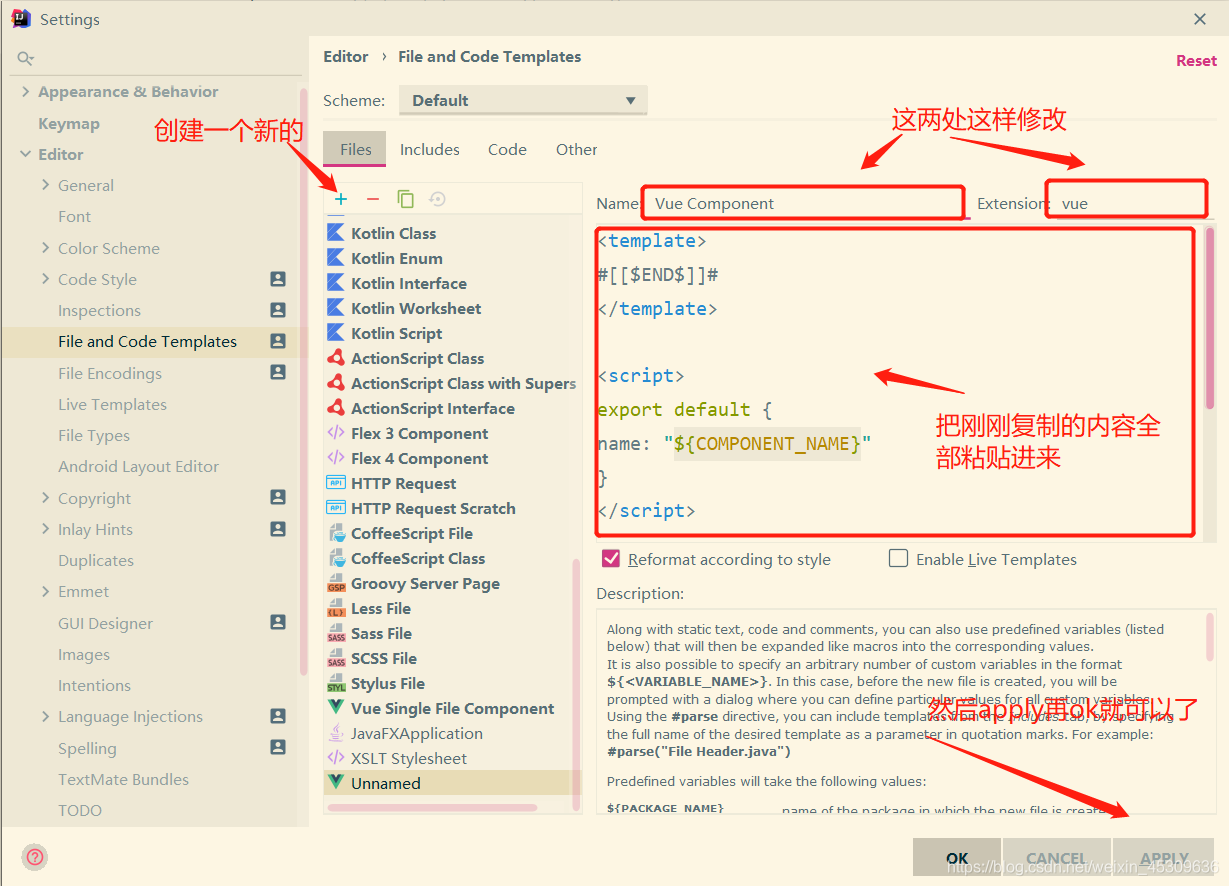
Task: Expand Appearance & Behavior section
Action: [25, 91]
